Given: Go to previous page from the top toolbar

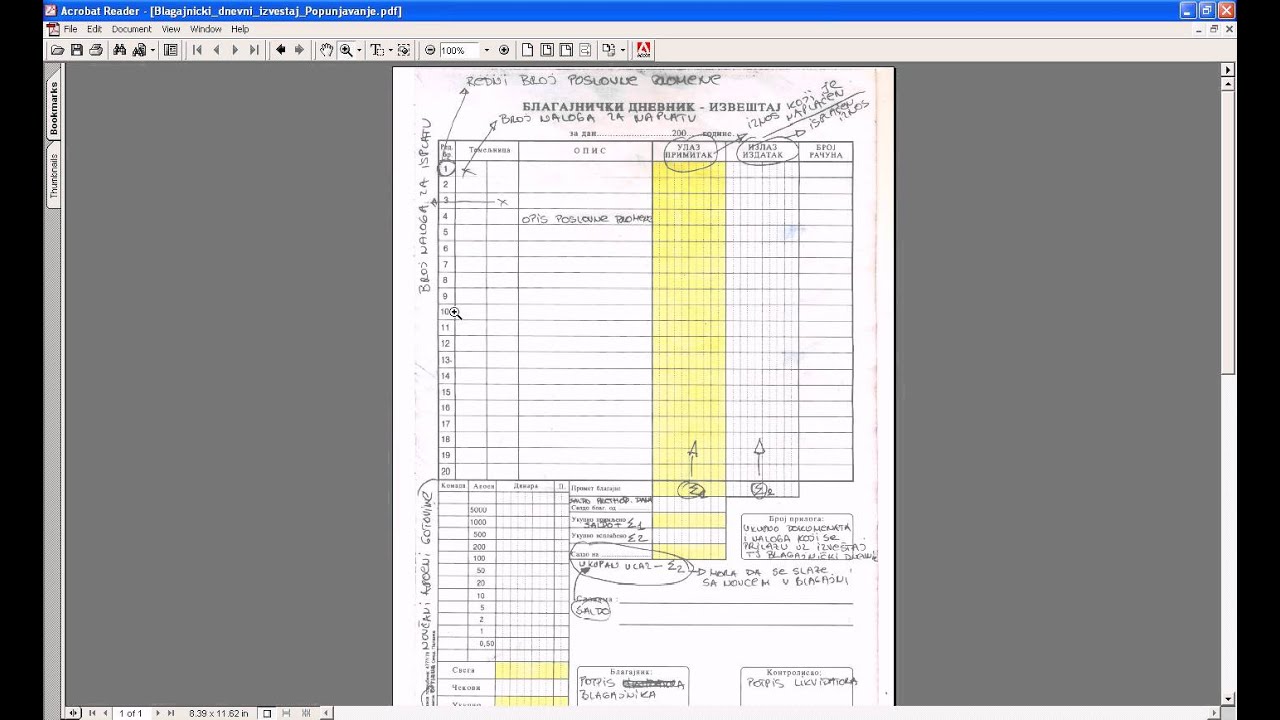Looking at the screenshot, I should (216, 50).
